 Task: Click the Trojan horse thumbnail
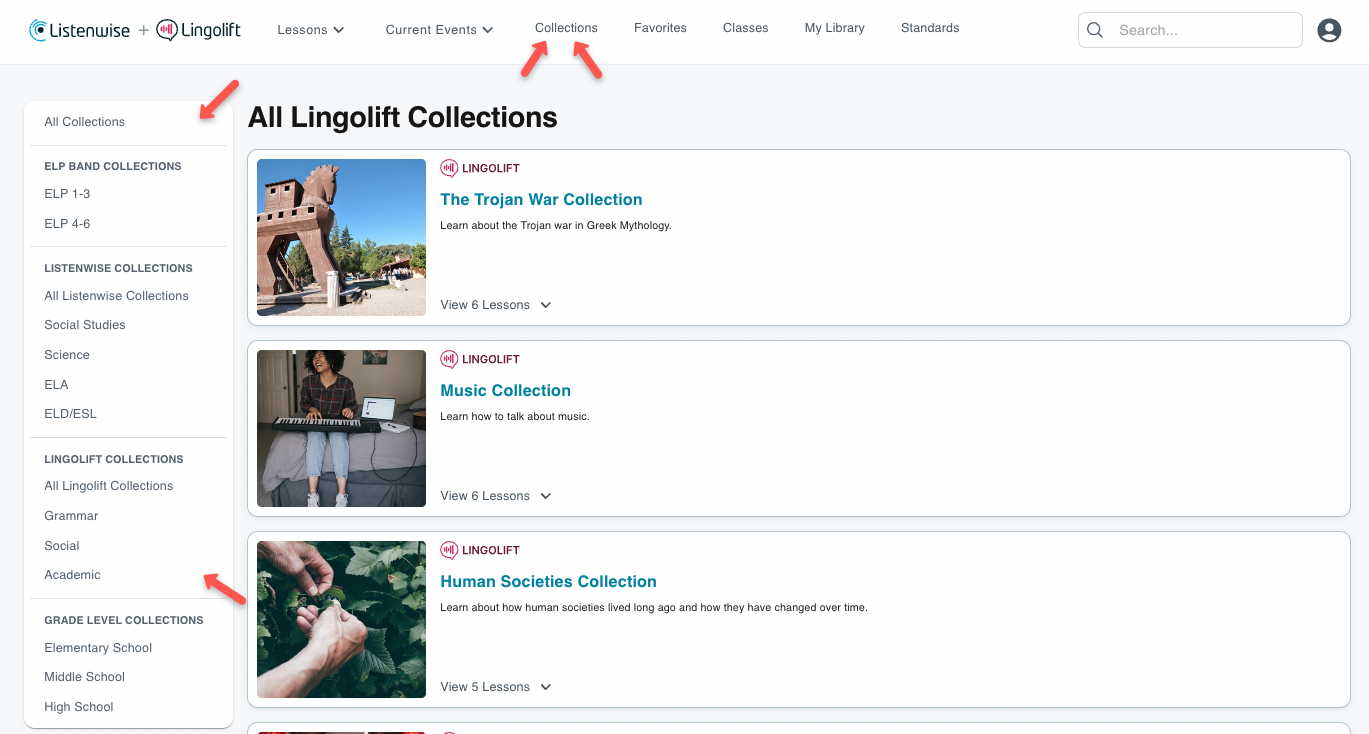tap(341, 238)
